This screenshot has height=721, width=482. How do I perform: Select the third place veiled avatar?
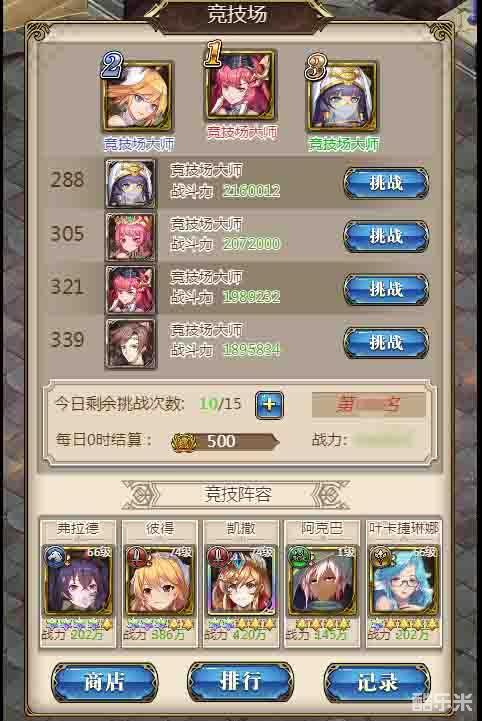click(x=342, y=97)
